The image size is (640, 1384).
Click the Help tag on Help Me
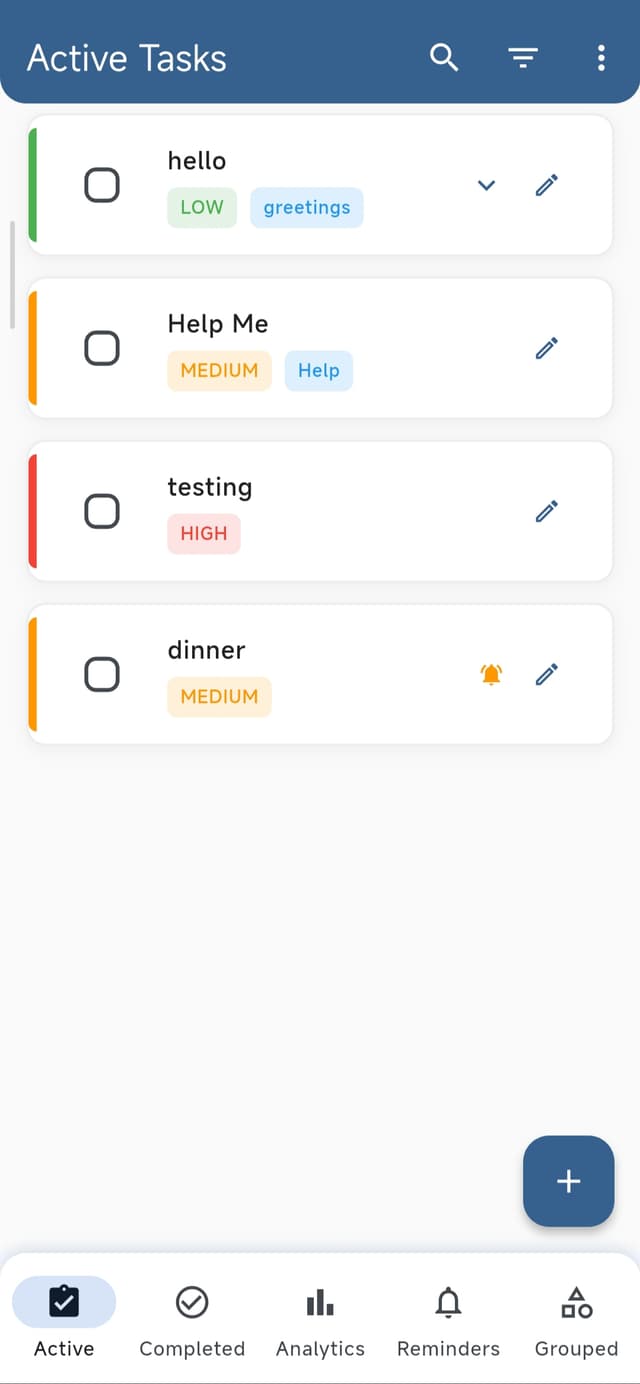tap(319, 371)
